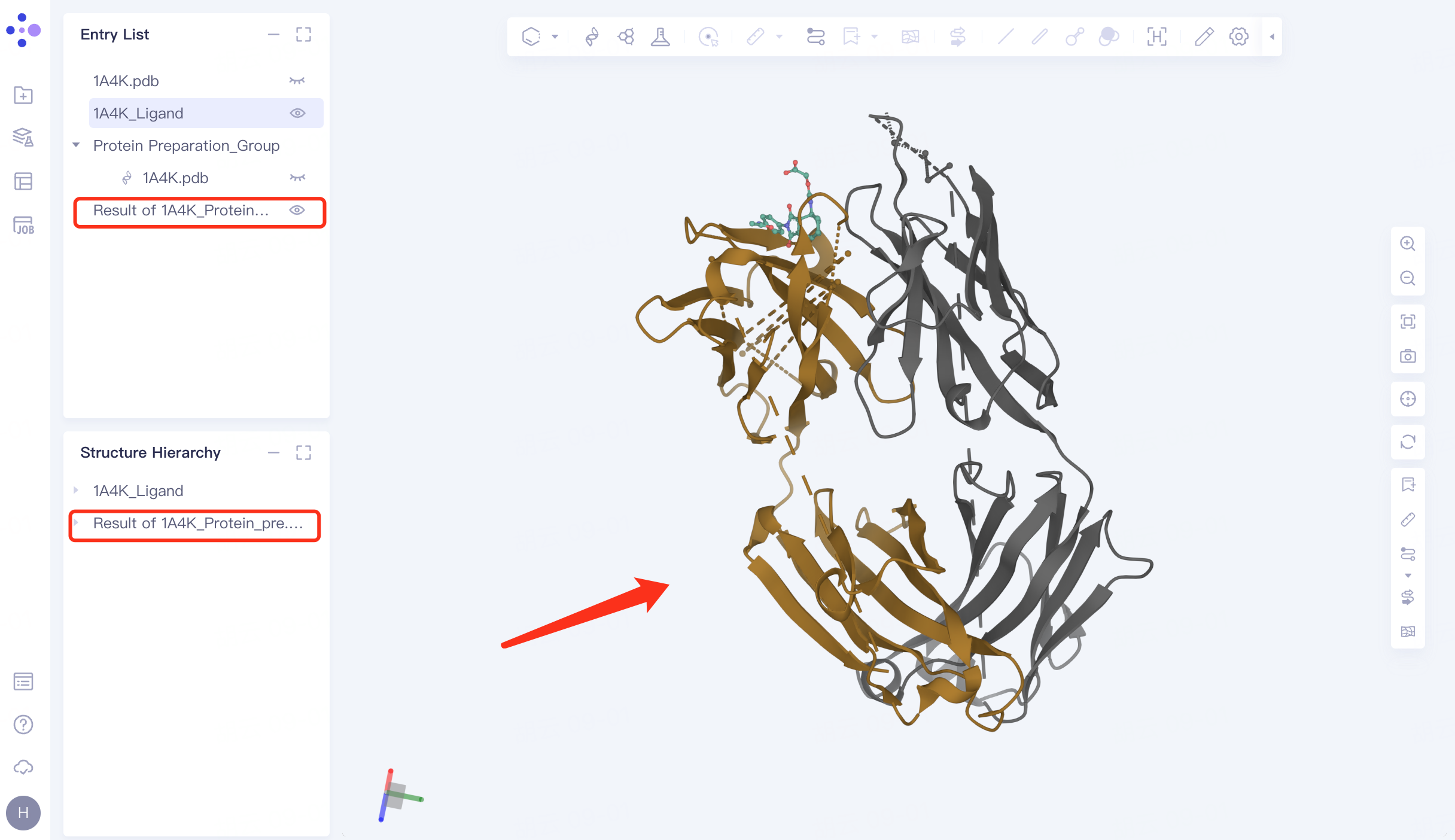Image resolution: width=1455 pixels, height=840 pixels.
Task: Take a screenshot with the camera icon
Action: [1408, 356]
